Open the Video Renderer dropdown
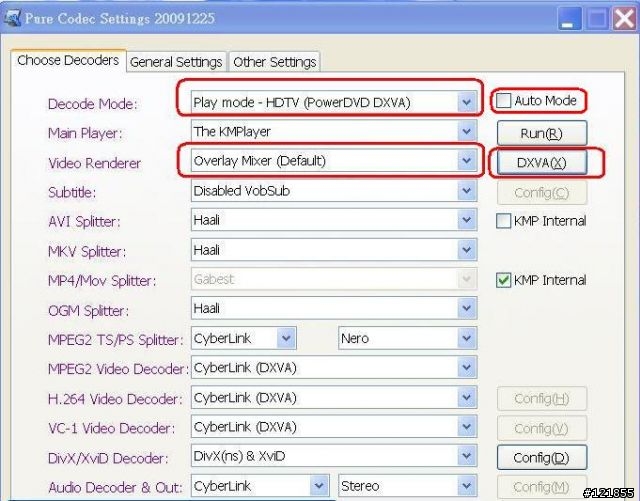 [333, 161]
